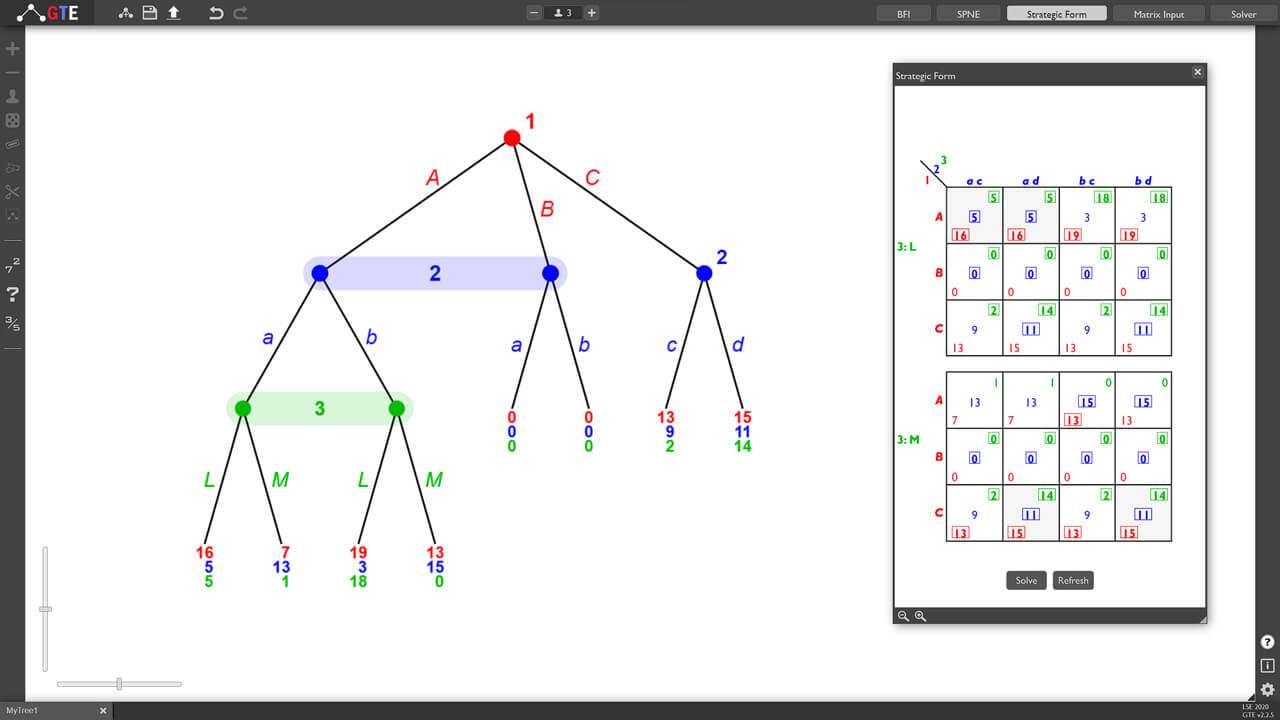
Task: Open settings gear icon
Action: pos(1267,689)
